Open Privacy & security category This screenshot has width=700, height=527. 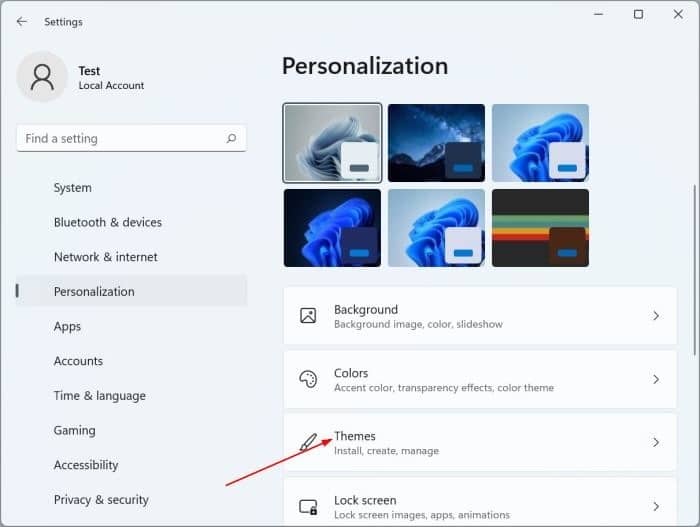[x=131, y=499]
